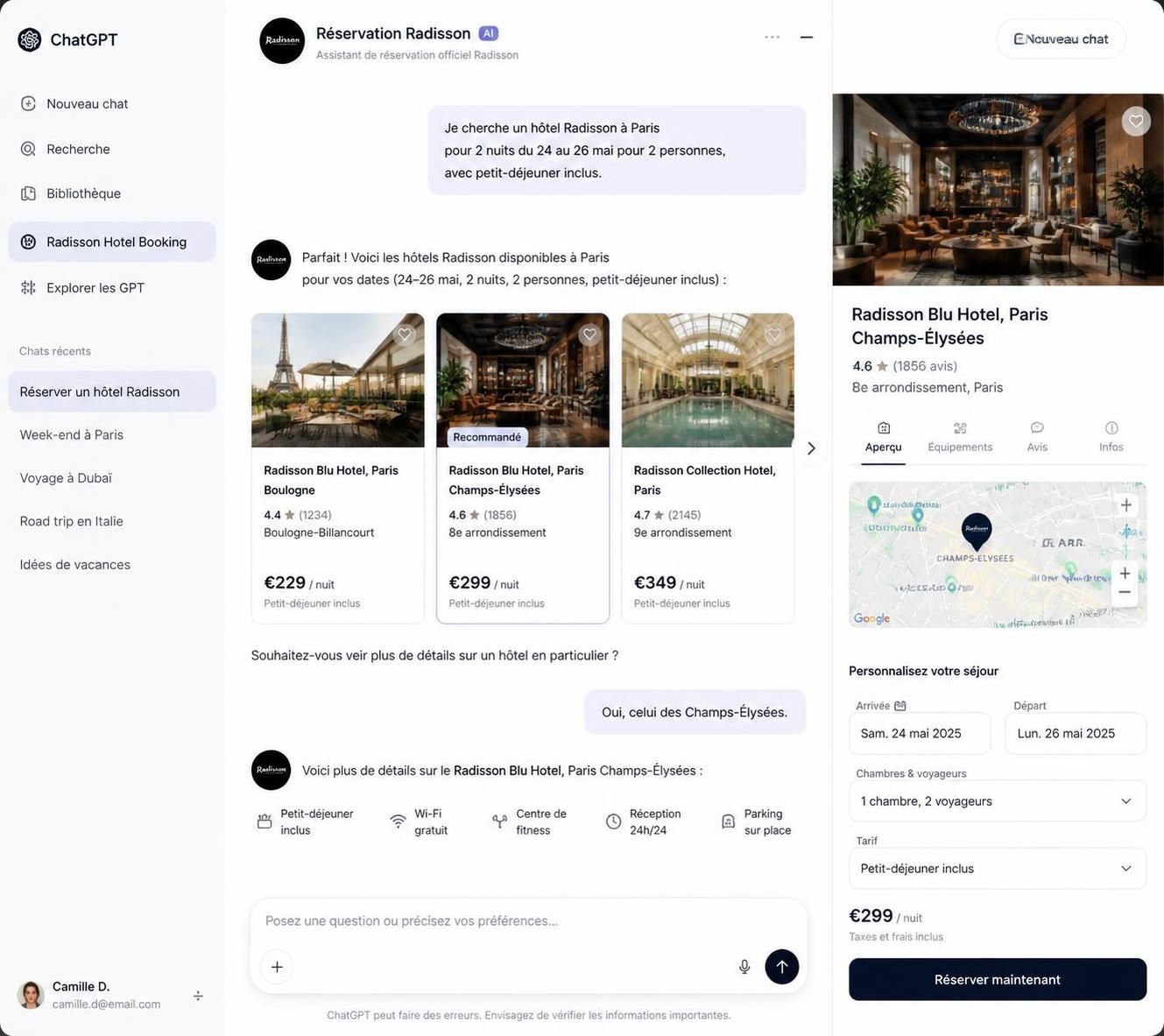Image resolution: width=1164 pixels, height=1036 pixels.
Task: Open the Chambres & voyageurs dropdown
Action: [x=998, y=800]
